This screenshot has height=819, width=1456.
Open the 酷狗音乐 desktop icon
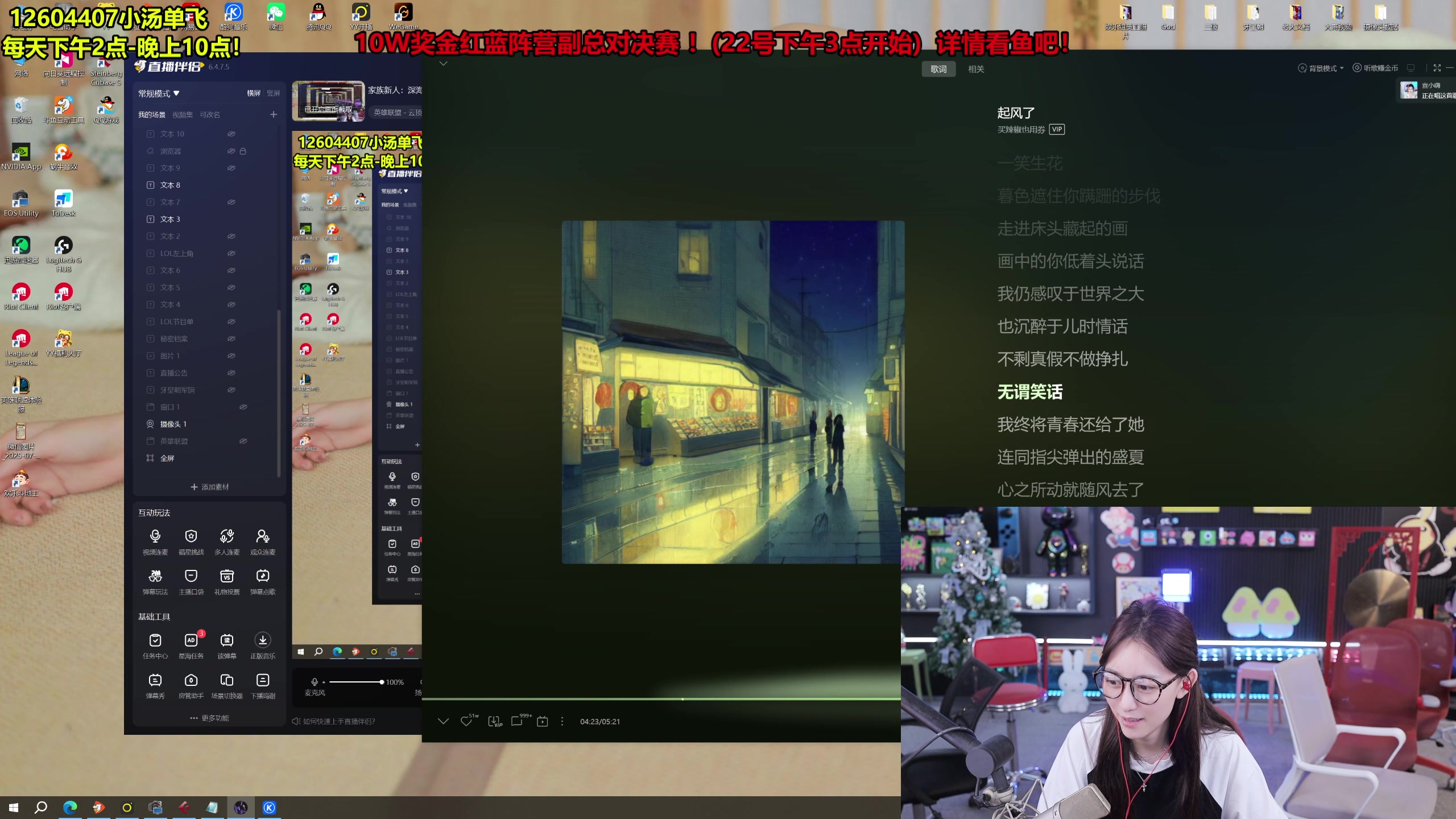(x=233, y=16)
